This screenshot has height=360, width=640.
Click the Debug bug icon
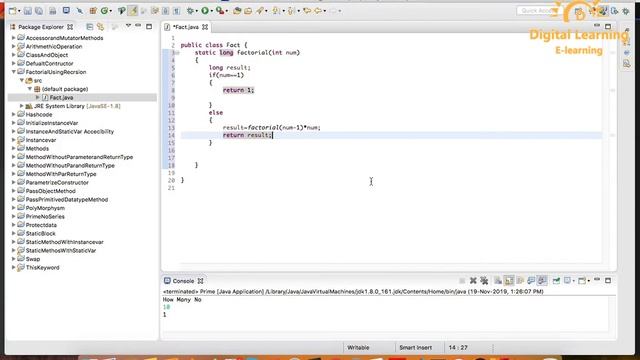point(190,11)
